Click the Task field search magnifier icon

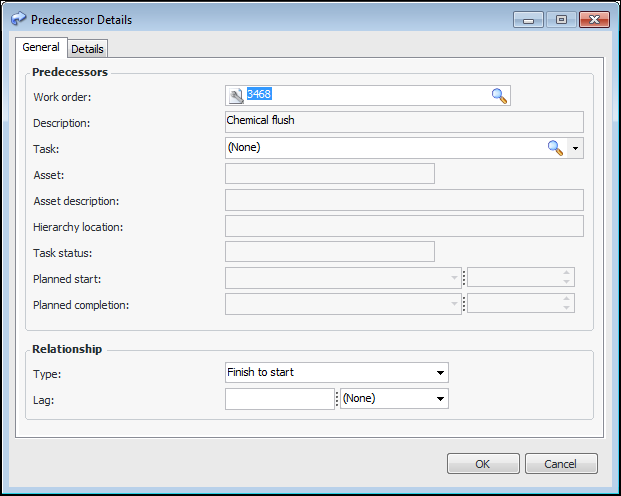pyautogui.click(x=555, y=148)
